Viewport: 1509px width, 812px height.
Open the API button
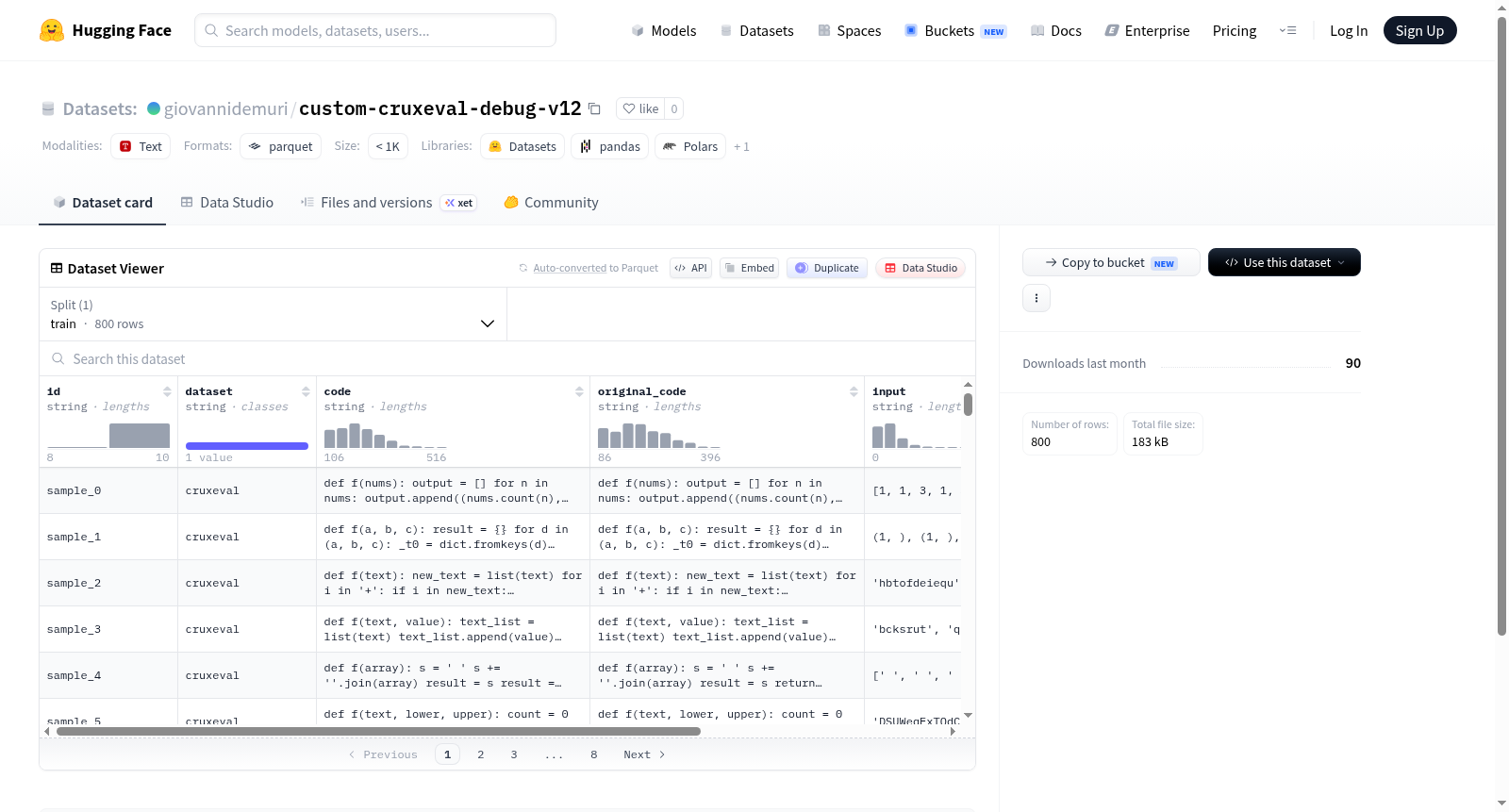click(690, 268)
